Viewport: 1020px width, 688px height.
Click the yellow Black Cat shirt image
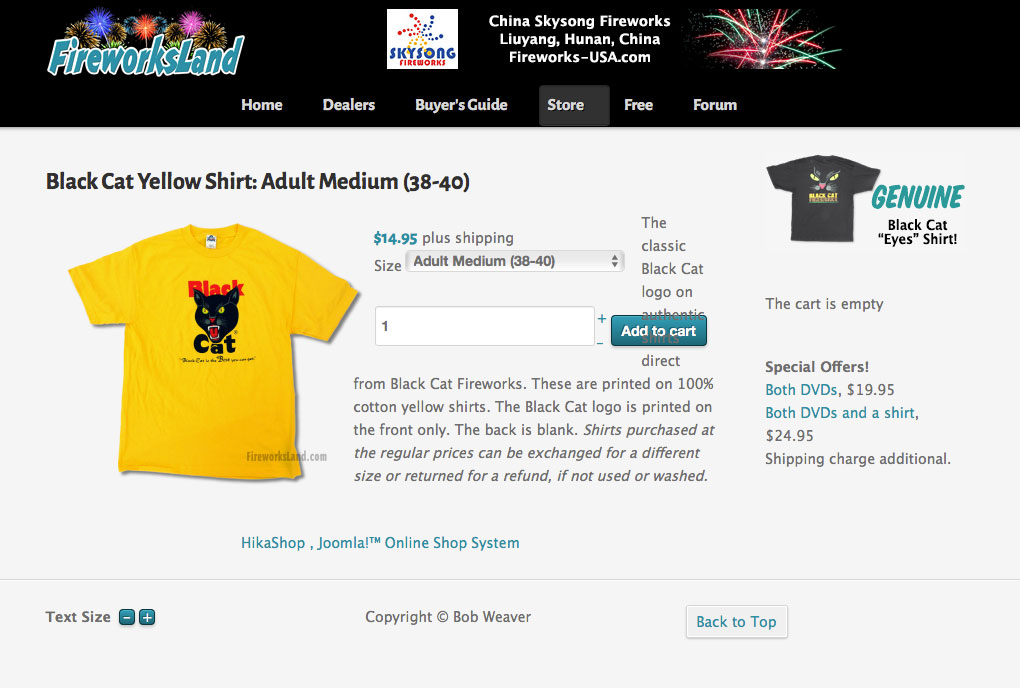(213, 352)
